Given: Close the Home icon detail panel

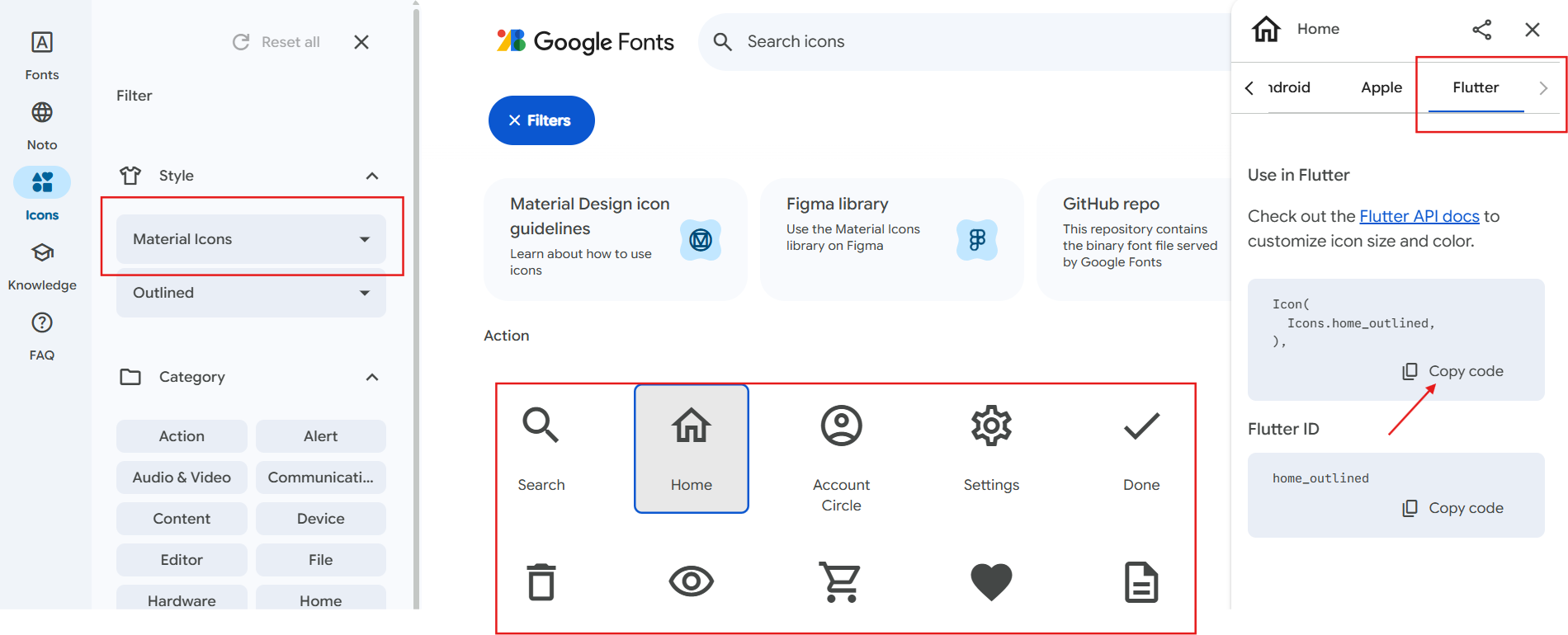Looking at the screenshot, I should click(1533, 30).
